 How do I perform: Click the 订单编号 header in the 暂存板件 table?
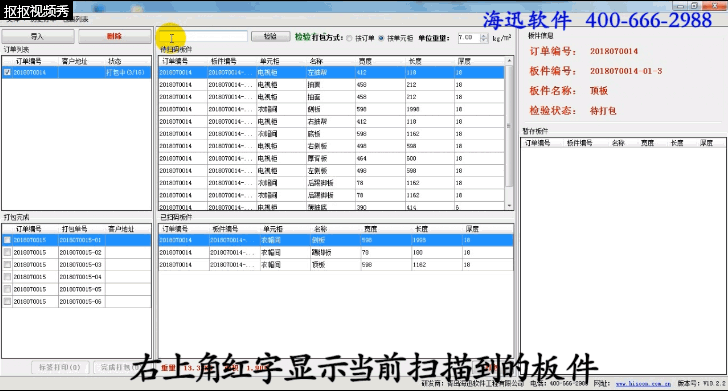pyautogui.click(x=538, y=143)
